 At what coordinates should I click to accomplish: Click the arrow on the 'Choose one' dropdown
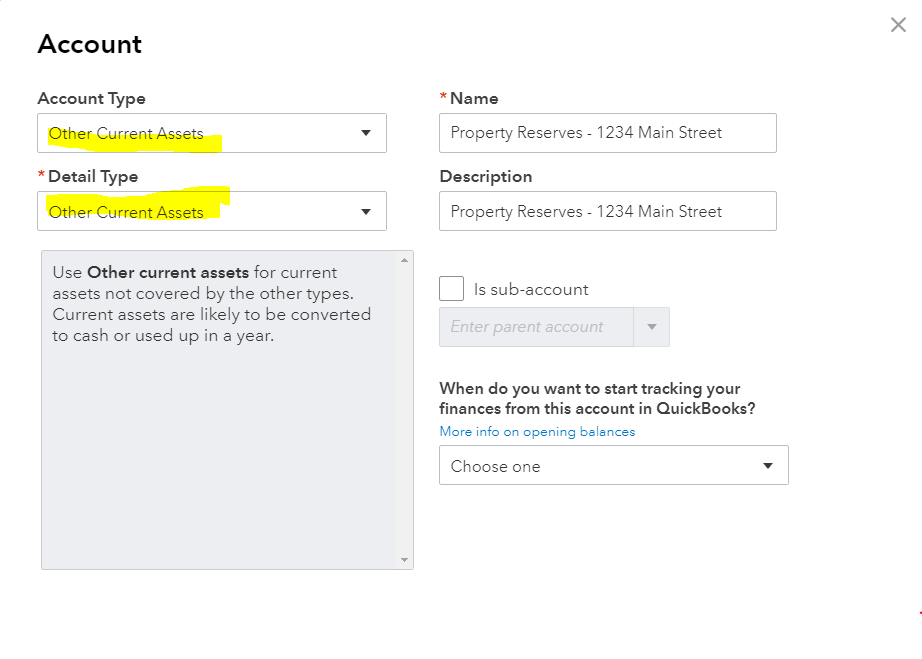point(768,466)
